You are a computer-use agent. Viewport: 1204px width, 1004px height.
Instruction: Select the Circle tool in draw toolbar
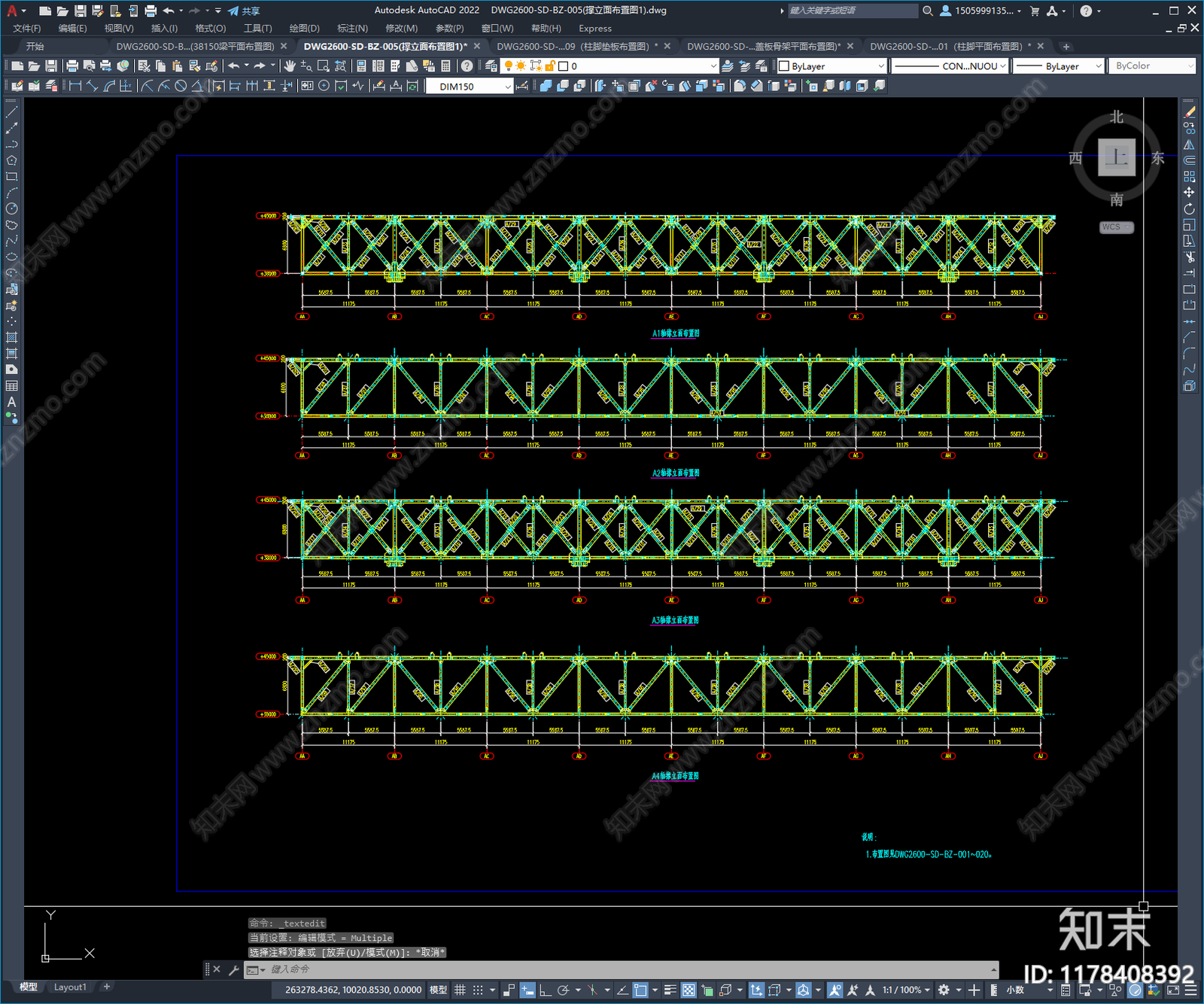click(11, 209)
